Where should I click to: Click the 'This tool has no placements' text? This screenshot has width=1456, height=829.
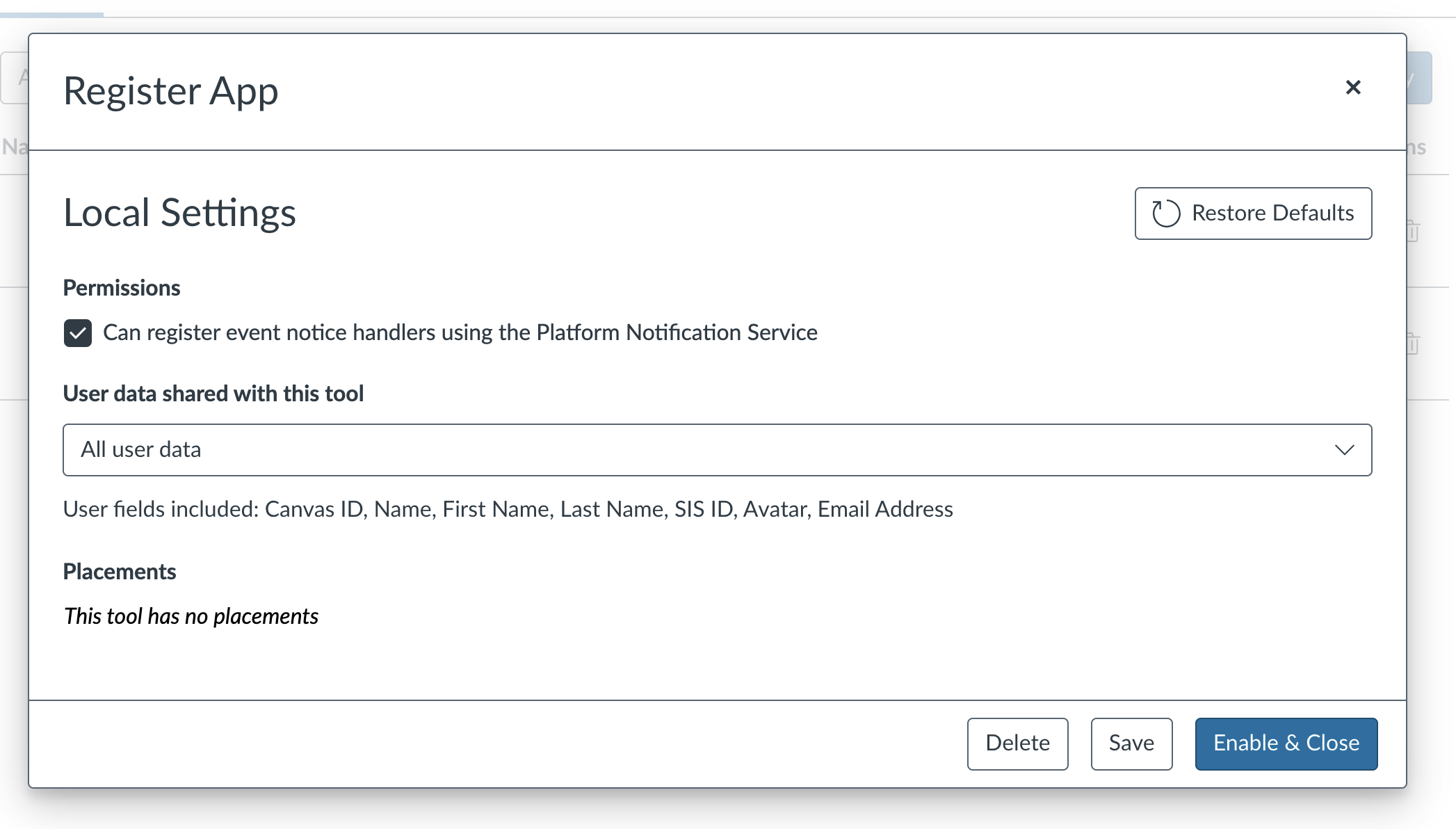[191, 616]
